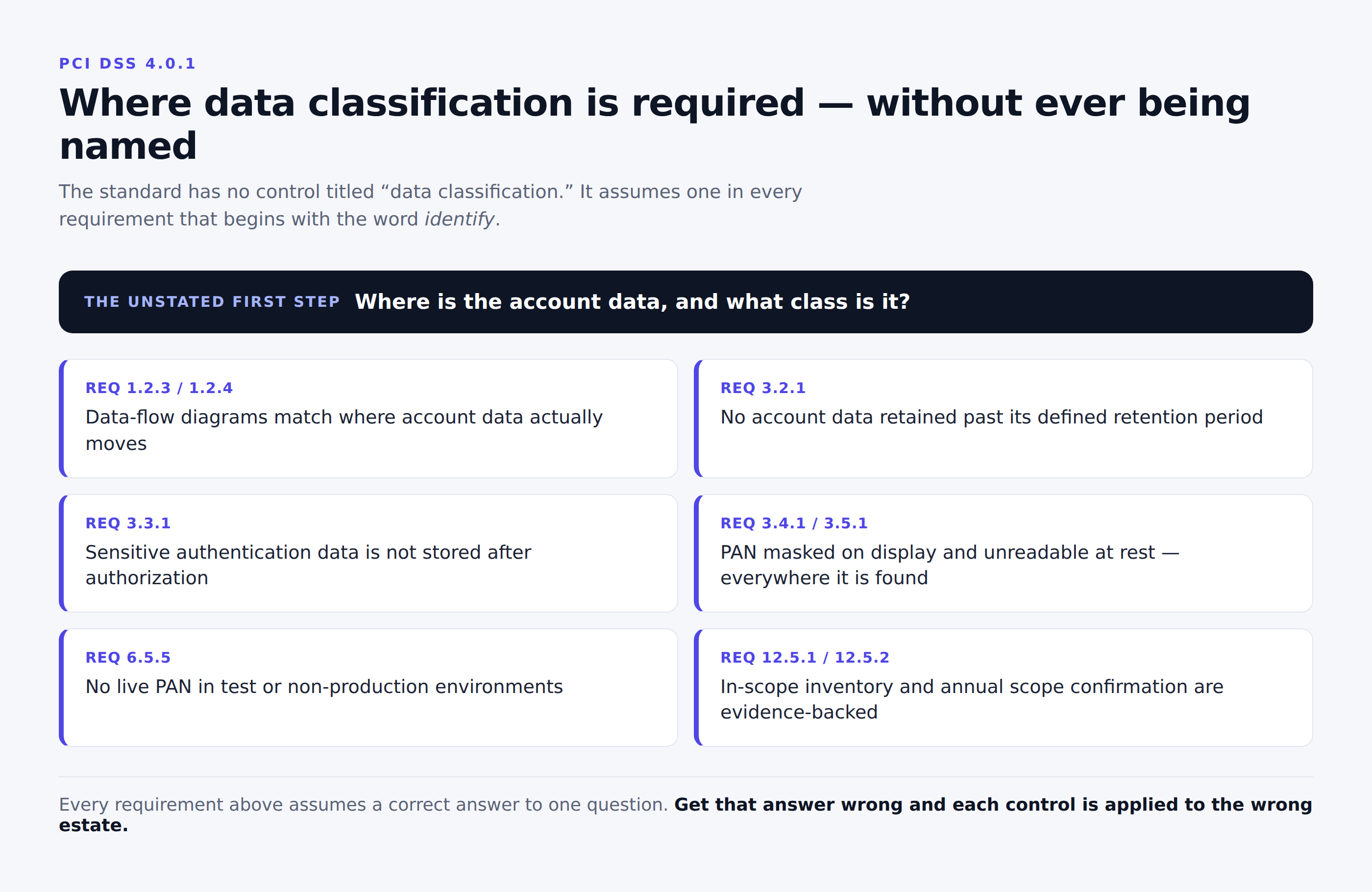Open the REQ 6.5.5 card

click(x=368, y=687)
